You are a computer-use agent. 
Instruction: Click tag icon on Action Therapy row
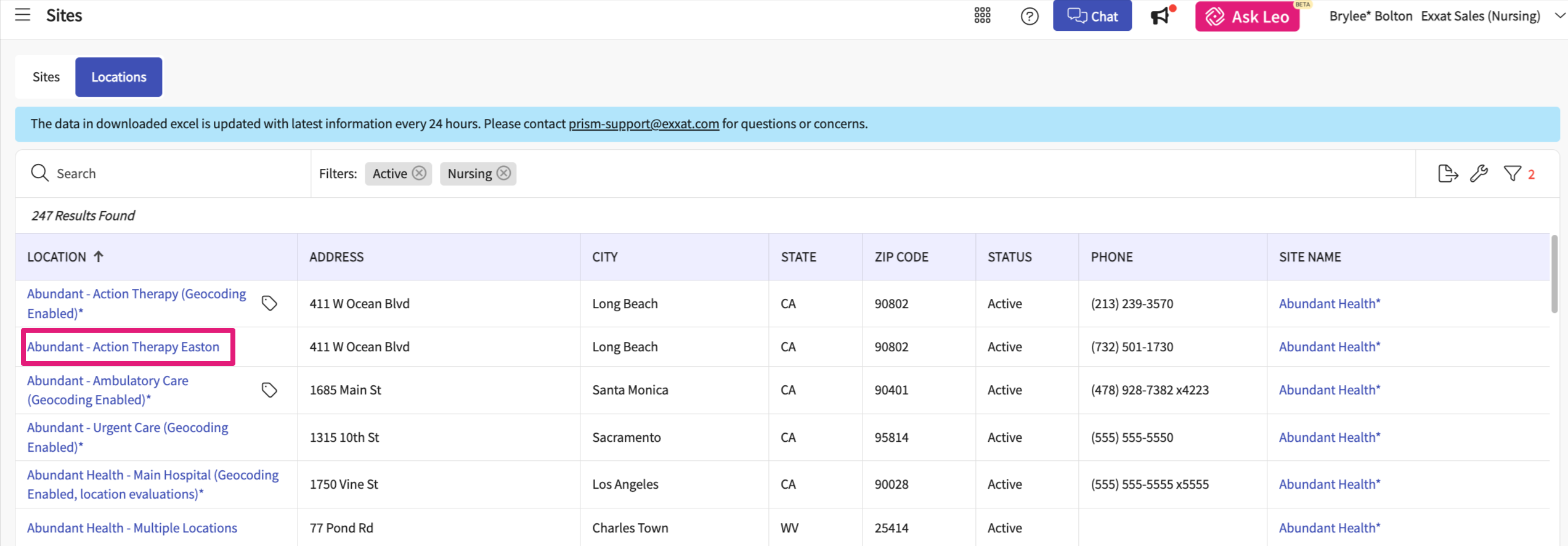tap(269, 303)
